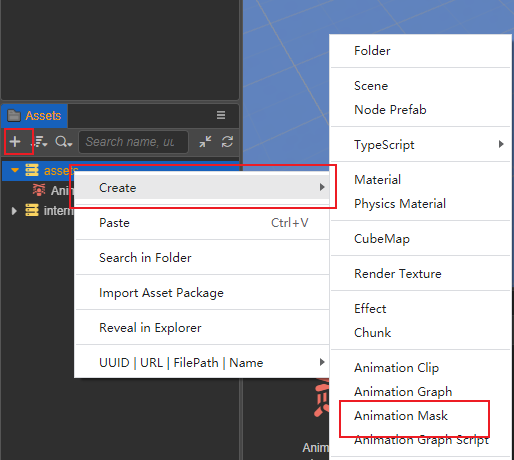Collapse all assets with arrows icon

[x=205, y=142]
